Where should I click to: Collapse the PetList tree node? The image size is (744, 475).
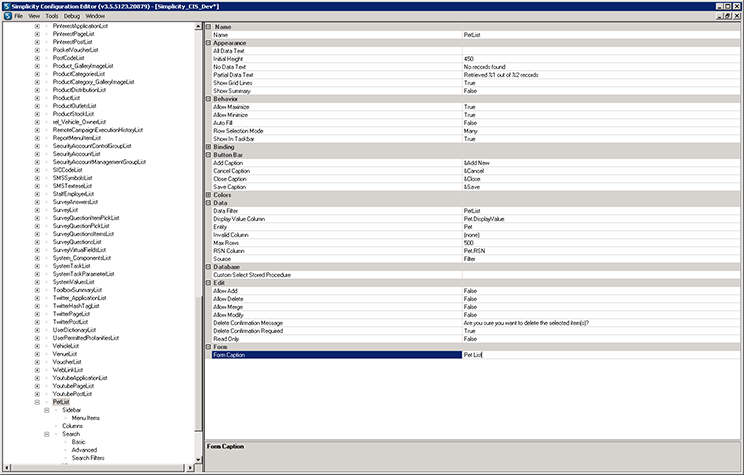pyautogui.click(x=37, y=402)
